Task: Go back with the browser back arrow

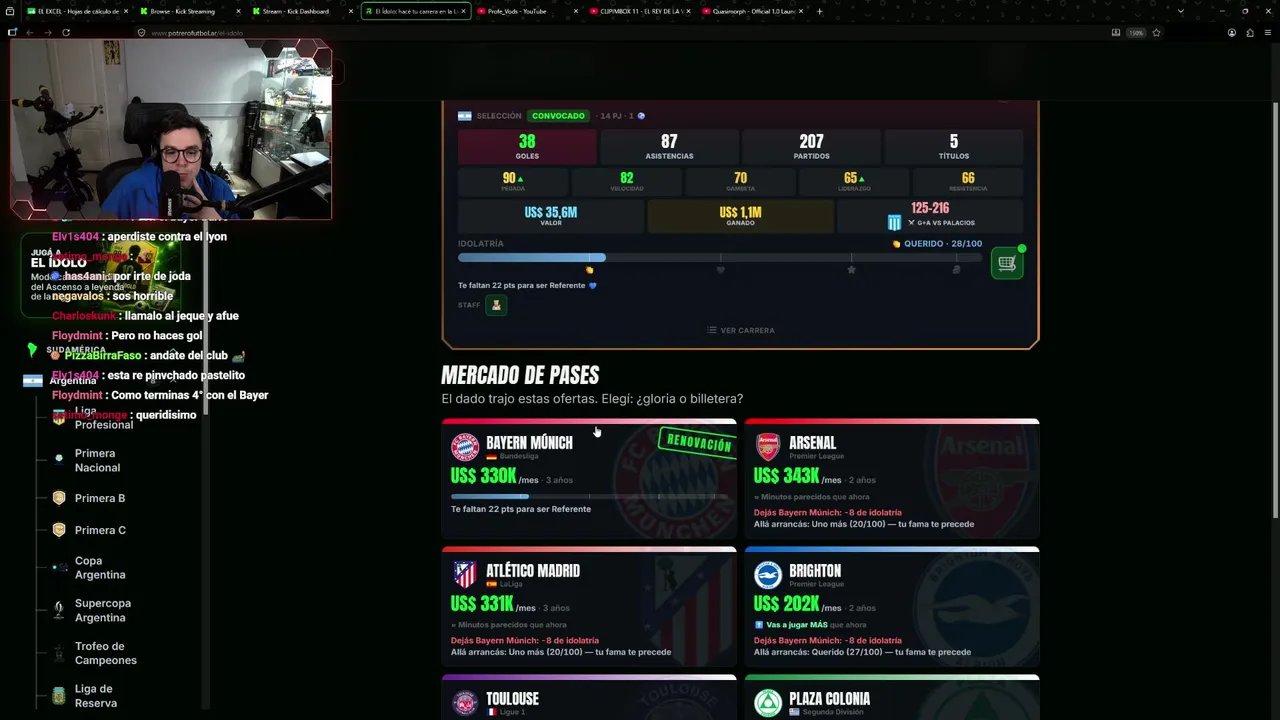Action: click(x=30, y=32)
